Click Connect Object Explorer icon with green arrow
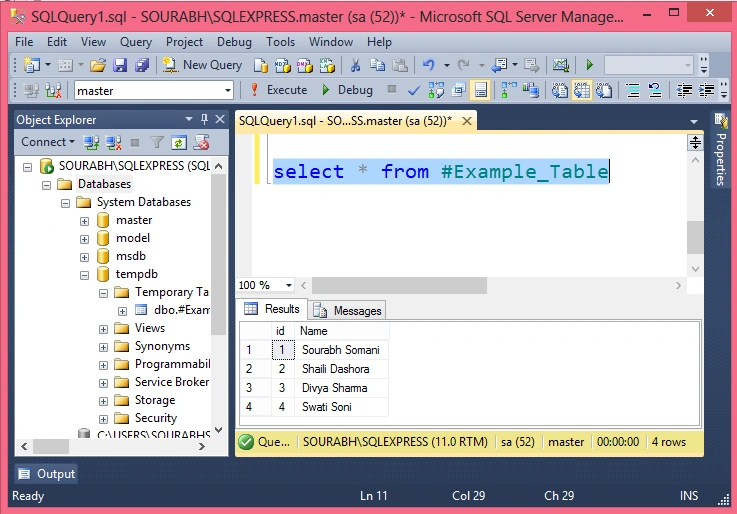 point(91,142)
